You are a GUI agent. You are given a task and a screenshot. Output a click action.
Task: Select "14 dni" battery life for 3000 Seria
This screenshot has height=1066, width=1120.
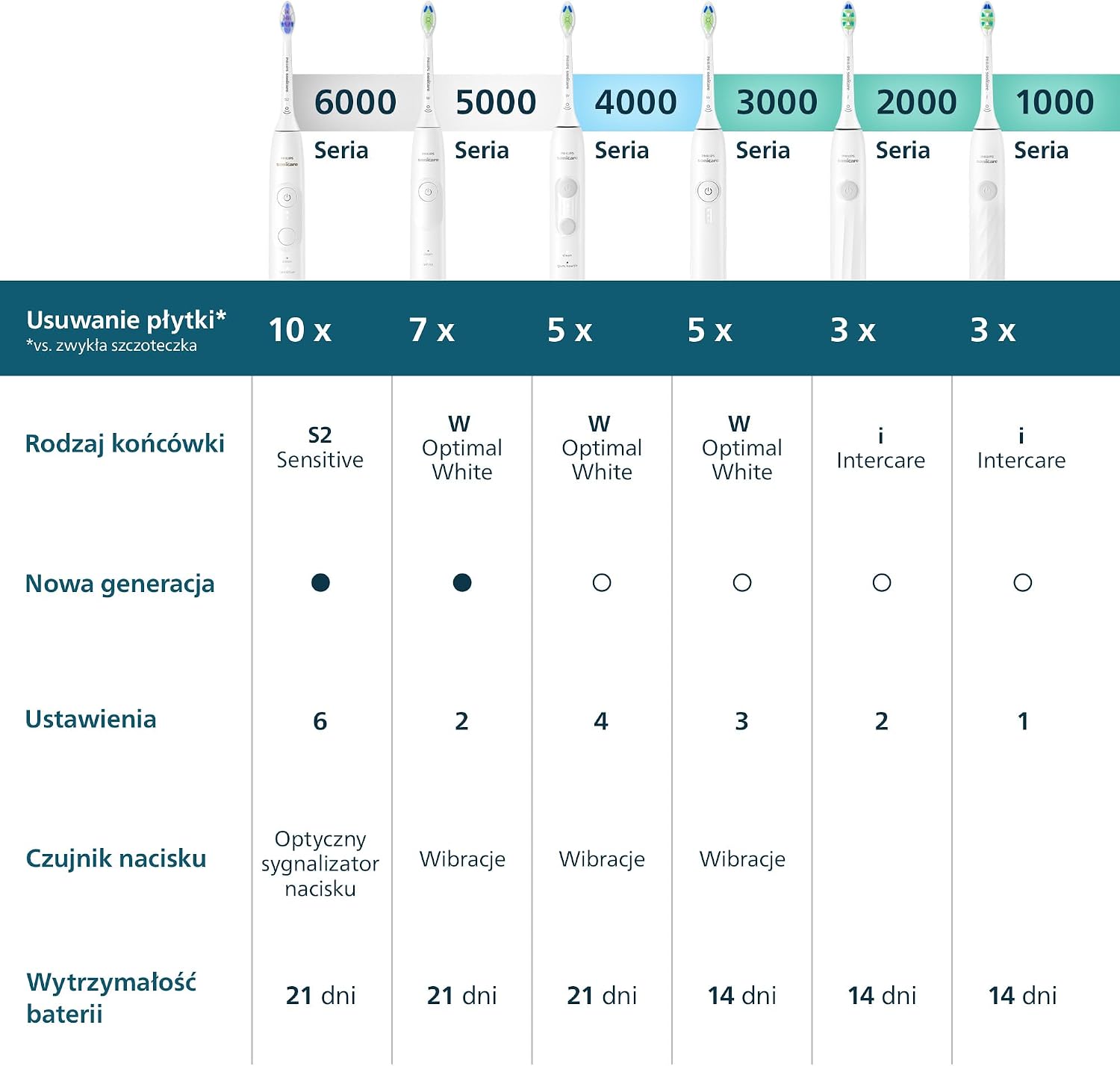click(x=742, y=995)
